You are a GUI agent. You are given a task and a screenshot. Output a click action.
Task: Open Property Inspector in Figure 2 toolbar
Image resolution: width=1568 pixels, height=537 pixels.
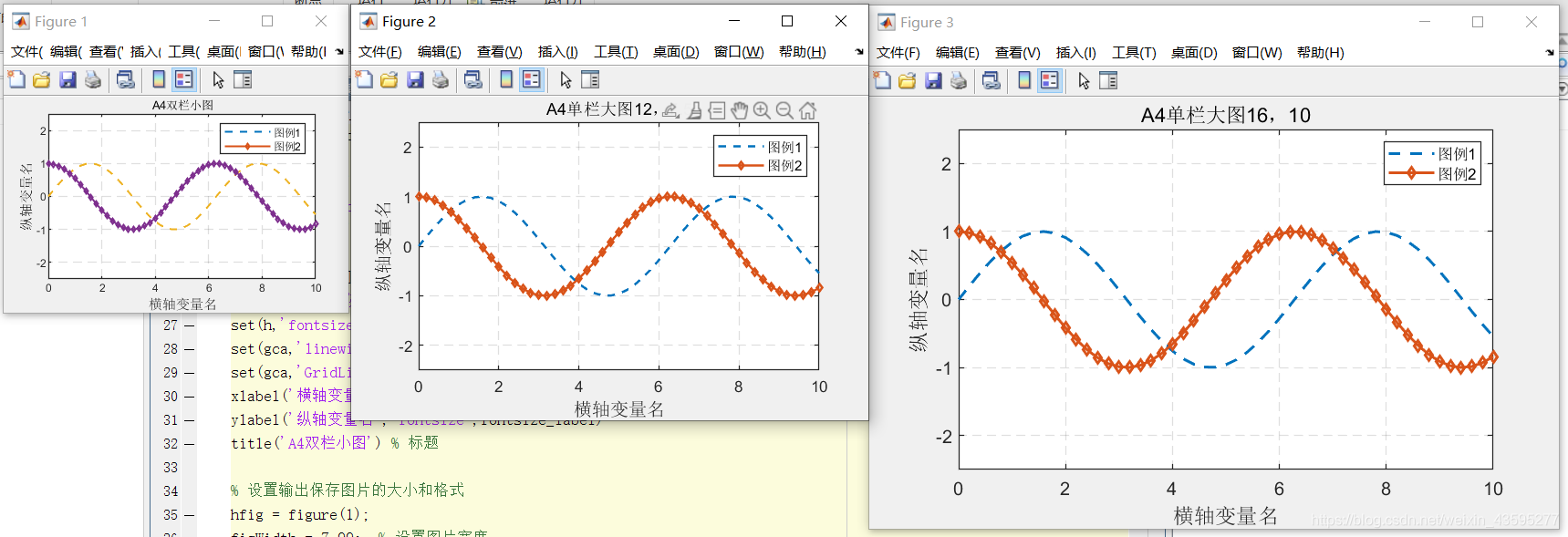click(590, 79)
